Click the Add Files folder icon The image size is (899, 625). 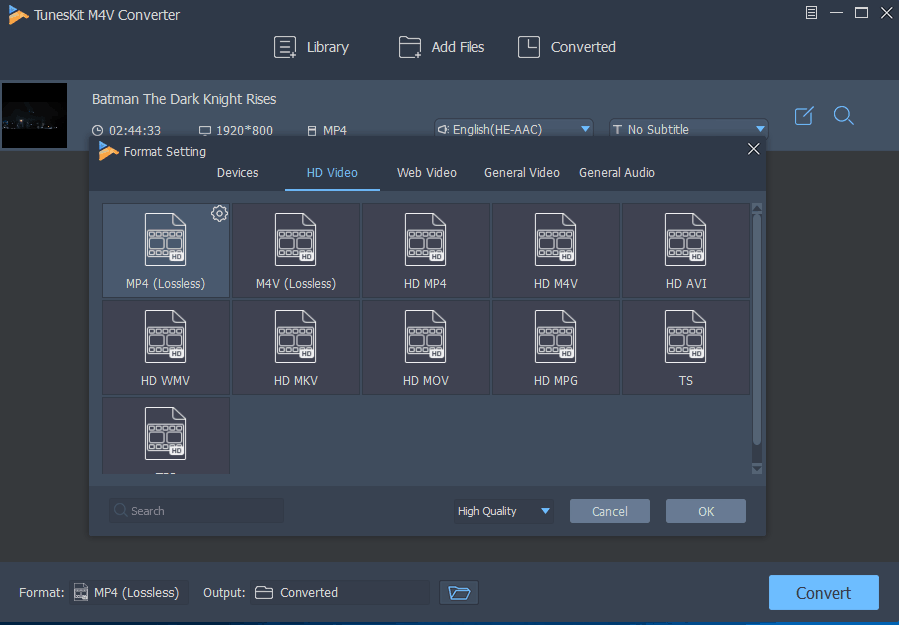click(x=410, y=47)
